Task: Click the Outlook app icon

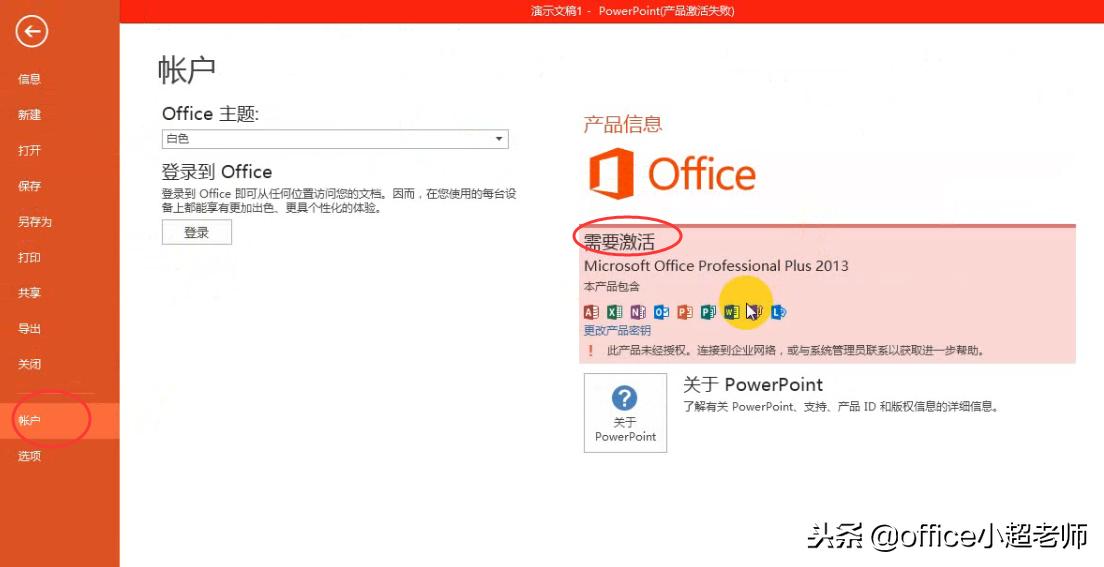Action: click(661, 311)
